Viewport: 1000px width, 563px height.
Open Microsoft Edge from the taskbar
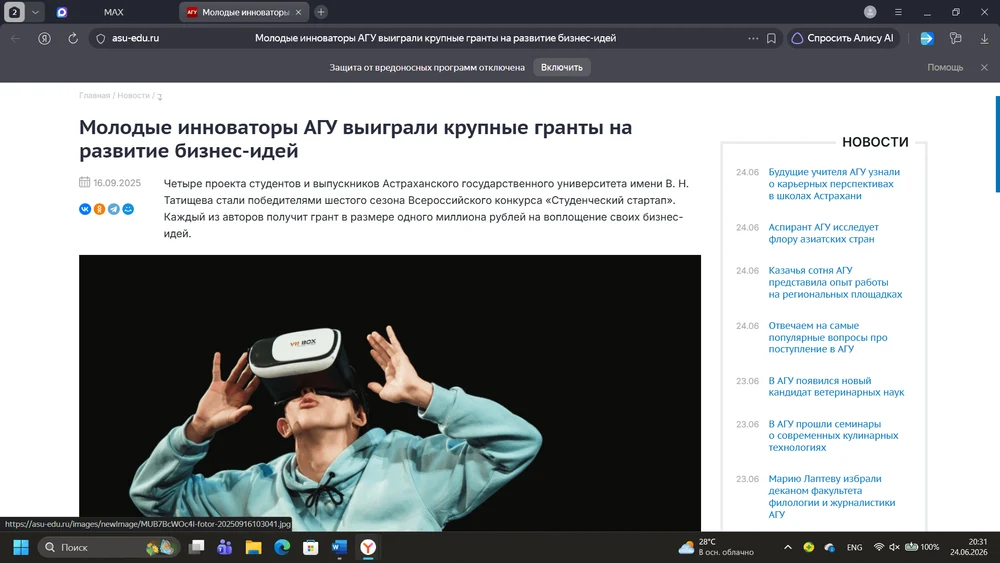[x=282, y=547]
